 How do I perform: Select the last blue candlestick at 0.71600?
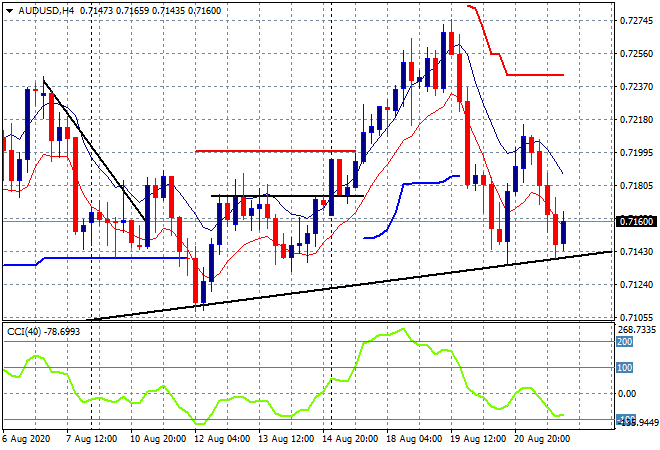click(x=564, y=232)
